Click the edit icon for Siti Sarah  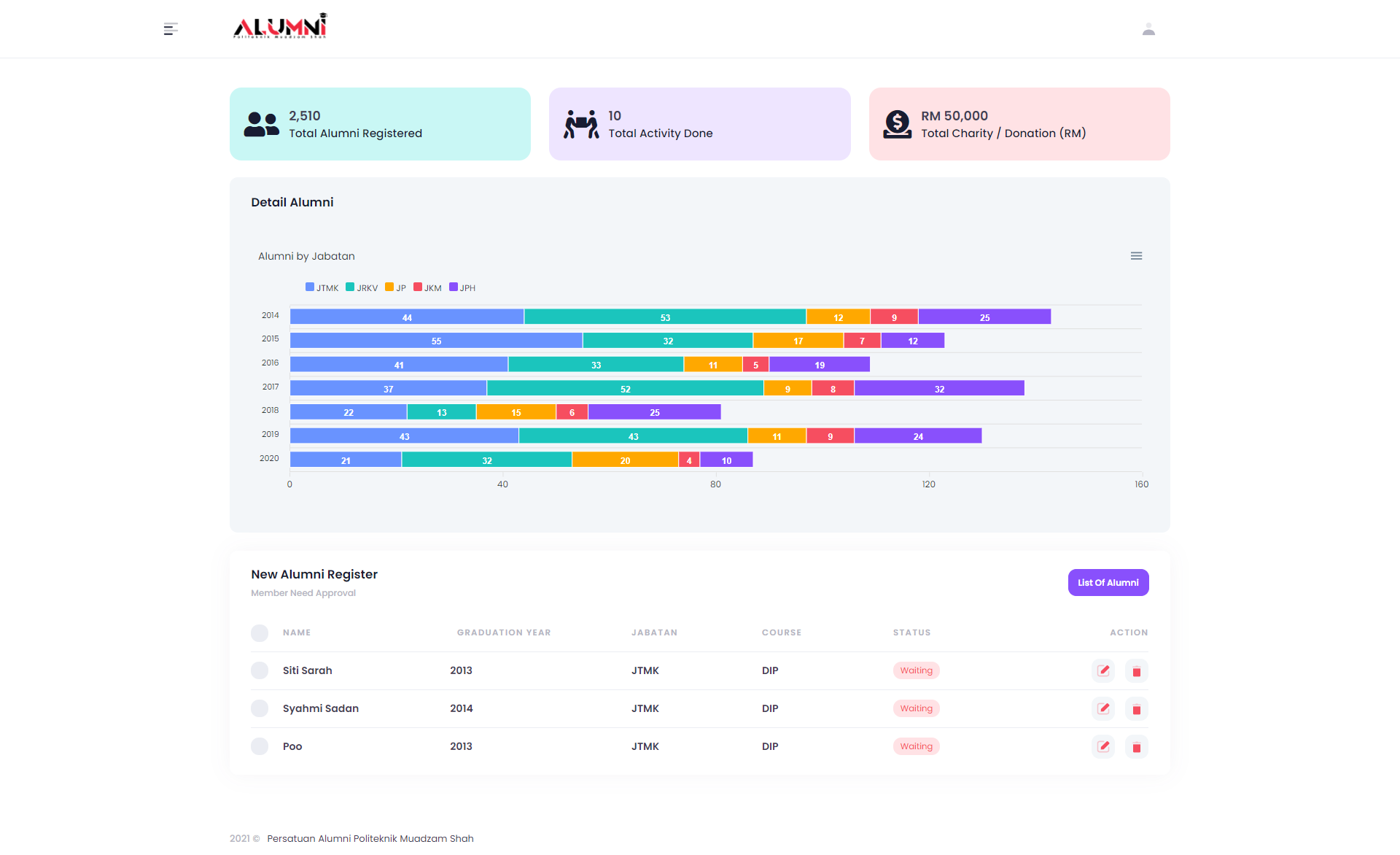coord(1103,670)
